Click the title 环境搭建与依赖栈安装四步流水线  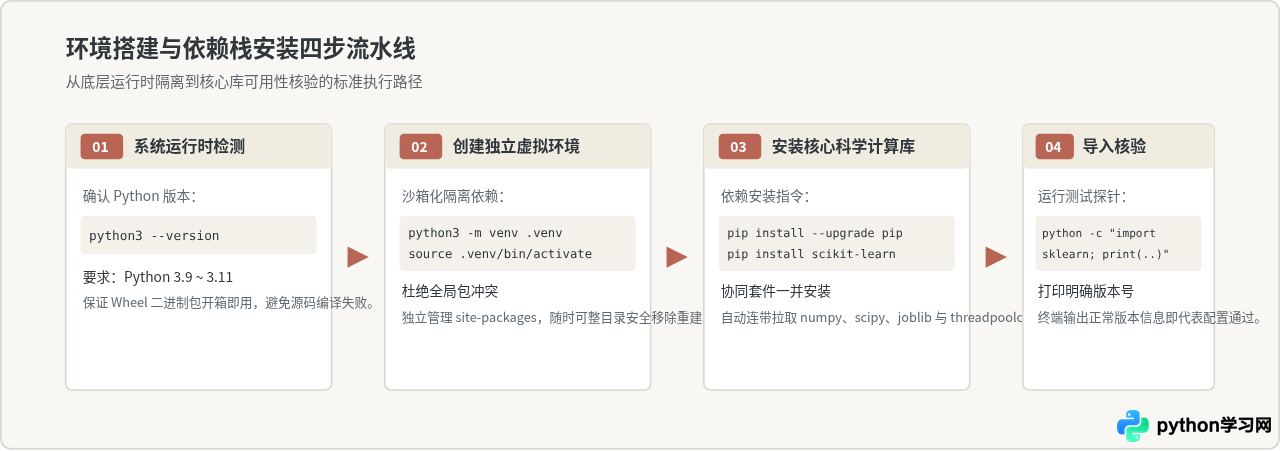[x=241, y=48]
